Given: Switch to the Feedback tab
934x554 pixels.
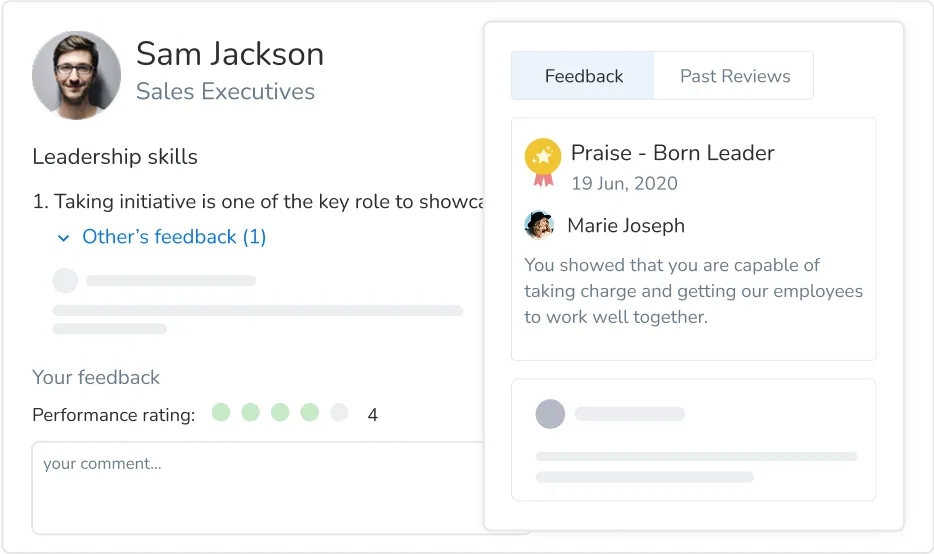Looking at the screenshot, I should 583,76.
